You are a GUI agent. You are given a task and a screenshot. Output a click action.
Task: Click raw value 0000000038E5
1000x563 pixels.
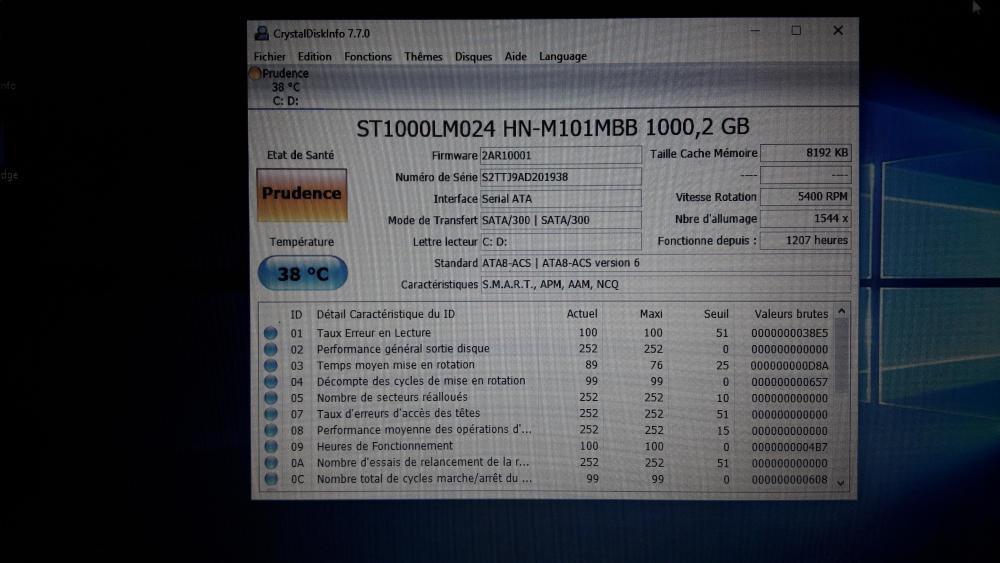click(x=790, y=333)
